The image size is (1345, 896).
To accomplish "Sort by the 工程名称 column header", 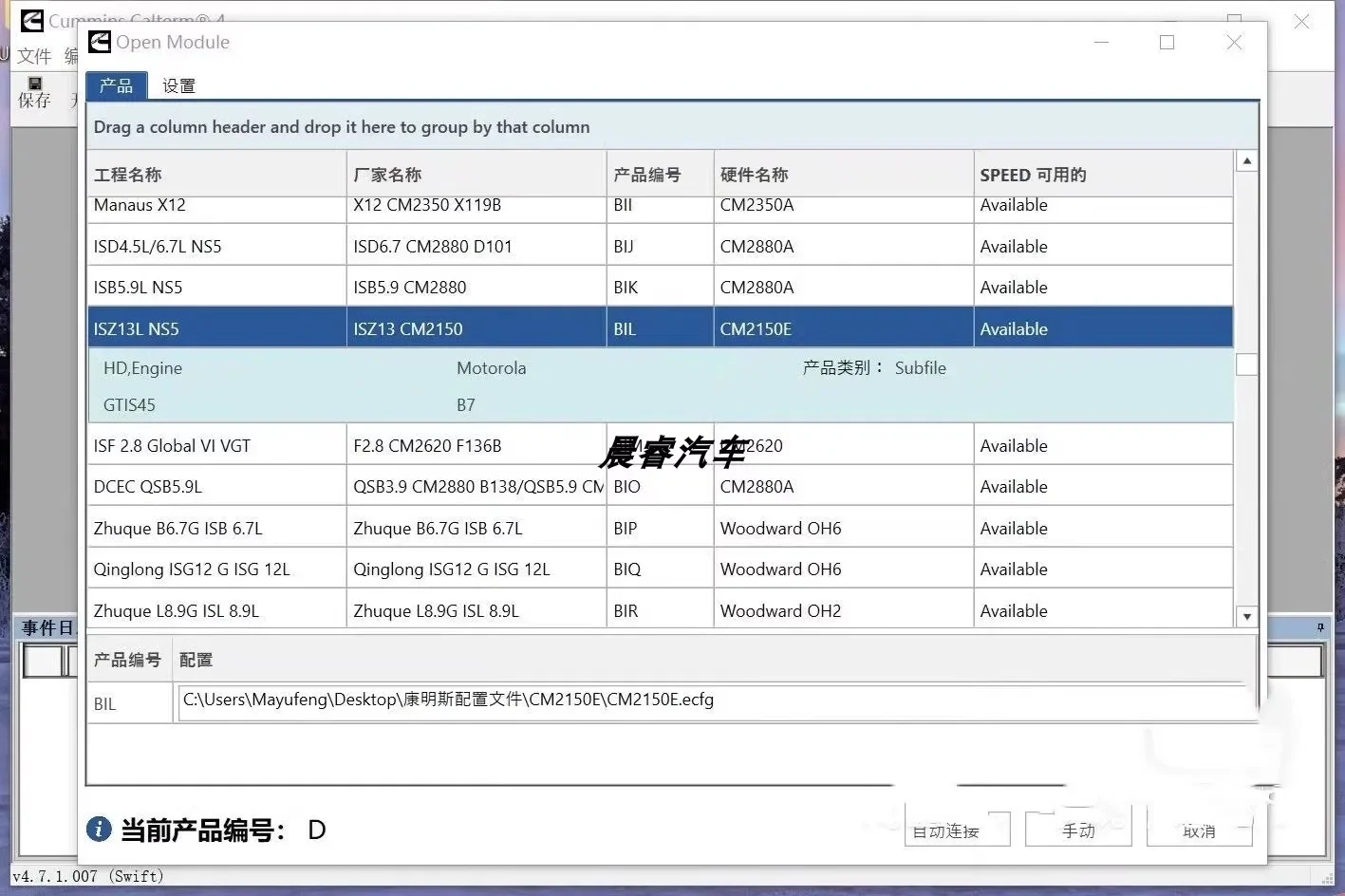I will [216, 175].
